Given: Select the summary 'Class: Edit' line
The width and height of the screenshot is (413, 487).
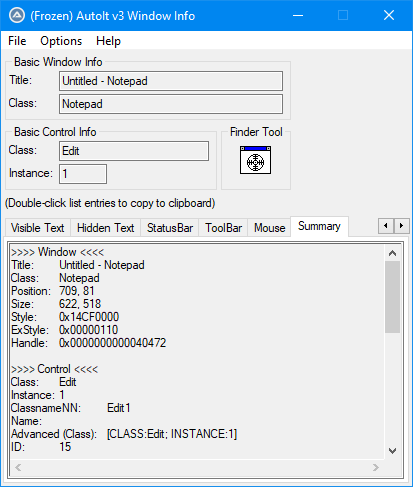Looking at the screenshot, I should (x=44, y=382).
